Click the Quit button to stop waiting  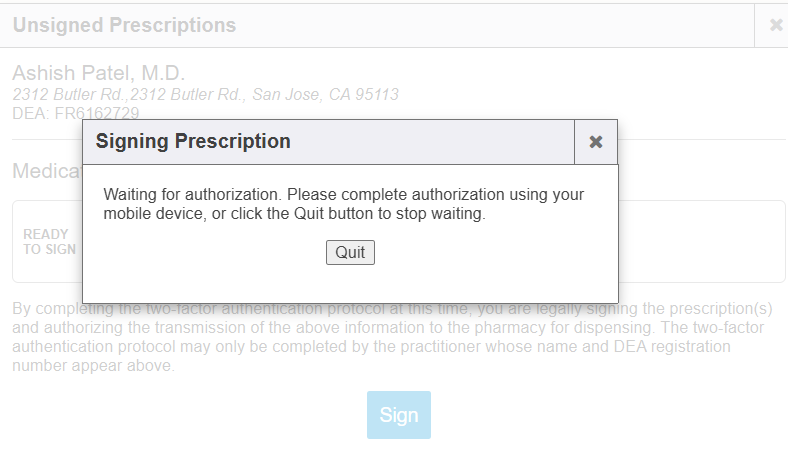[x=350, y=253]
